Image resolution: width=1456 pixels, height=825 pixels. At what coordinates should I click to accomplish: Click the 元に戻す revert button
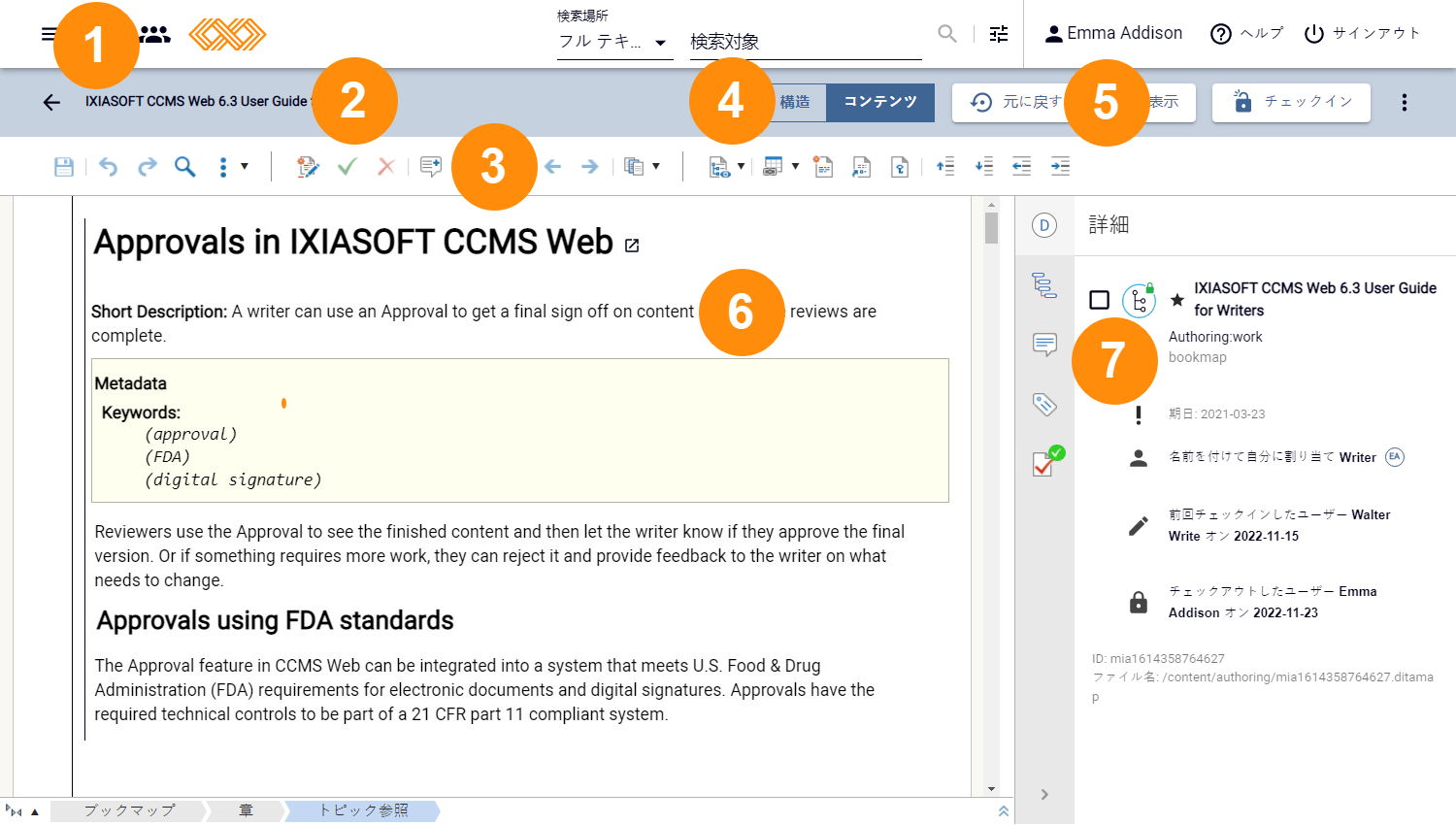pos(1016,102)
